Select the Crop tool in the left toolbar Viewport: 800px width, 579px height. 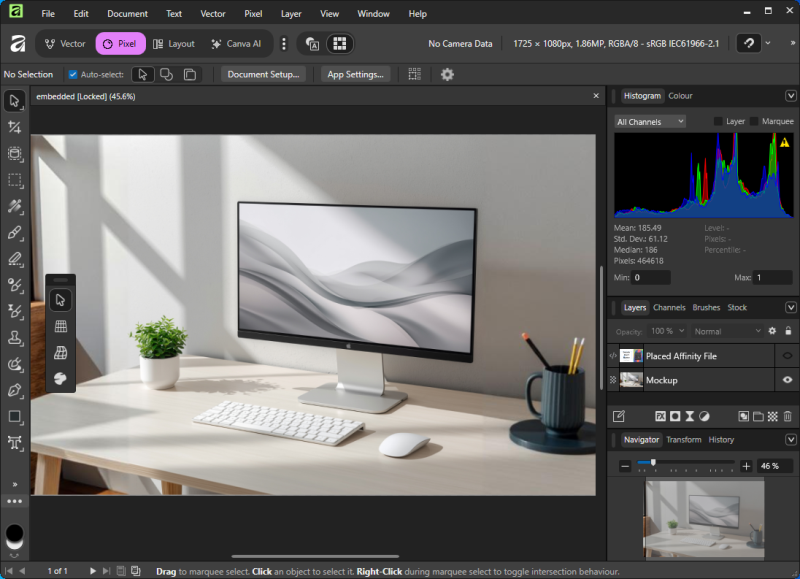coord(15,127)
